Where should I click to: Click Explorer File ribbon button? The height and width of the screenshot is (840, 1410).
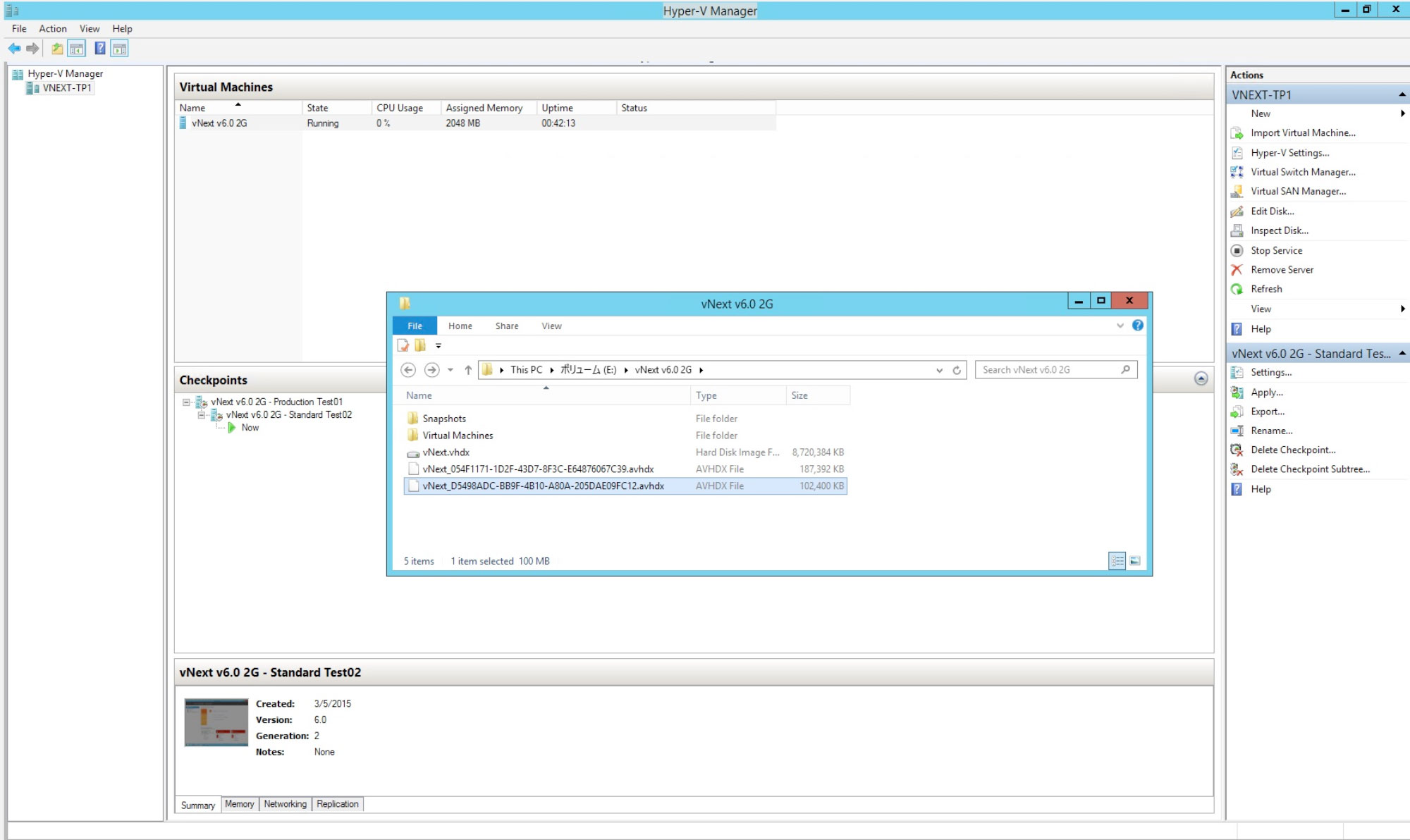click(415, 326)
